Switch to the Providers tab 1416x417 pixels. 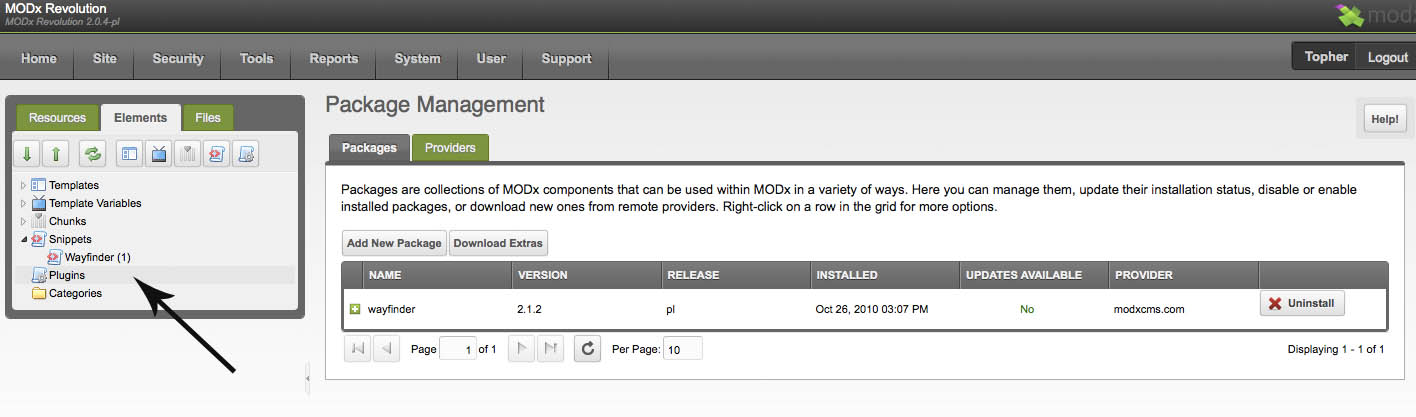(450, 147)
